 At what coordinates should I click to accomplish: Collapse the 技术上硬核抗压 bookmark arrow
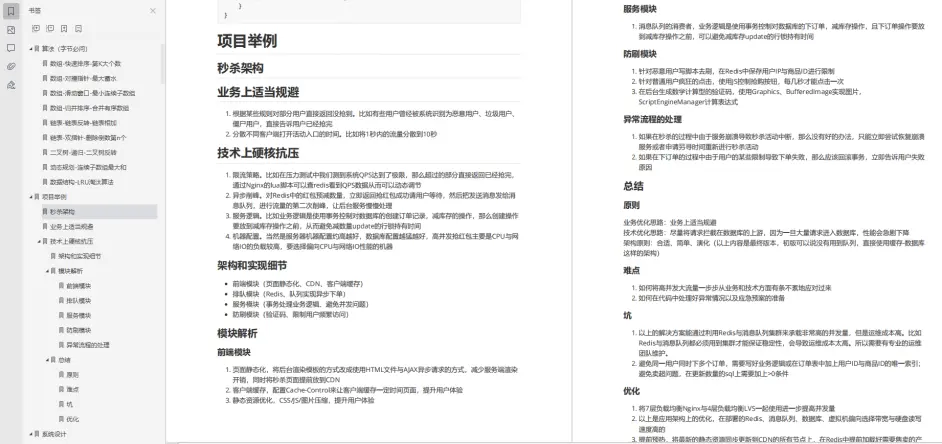[x=38, y=242]
